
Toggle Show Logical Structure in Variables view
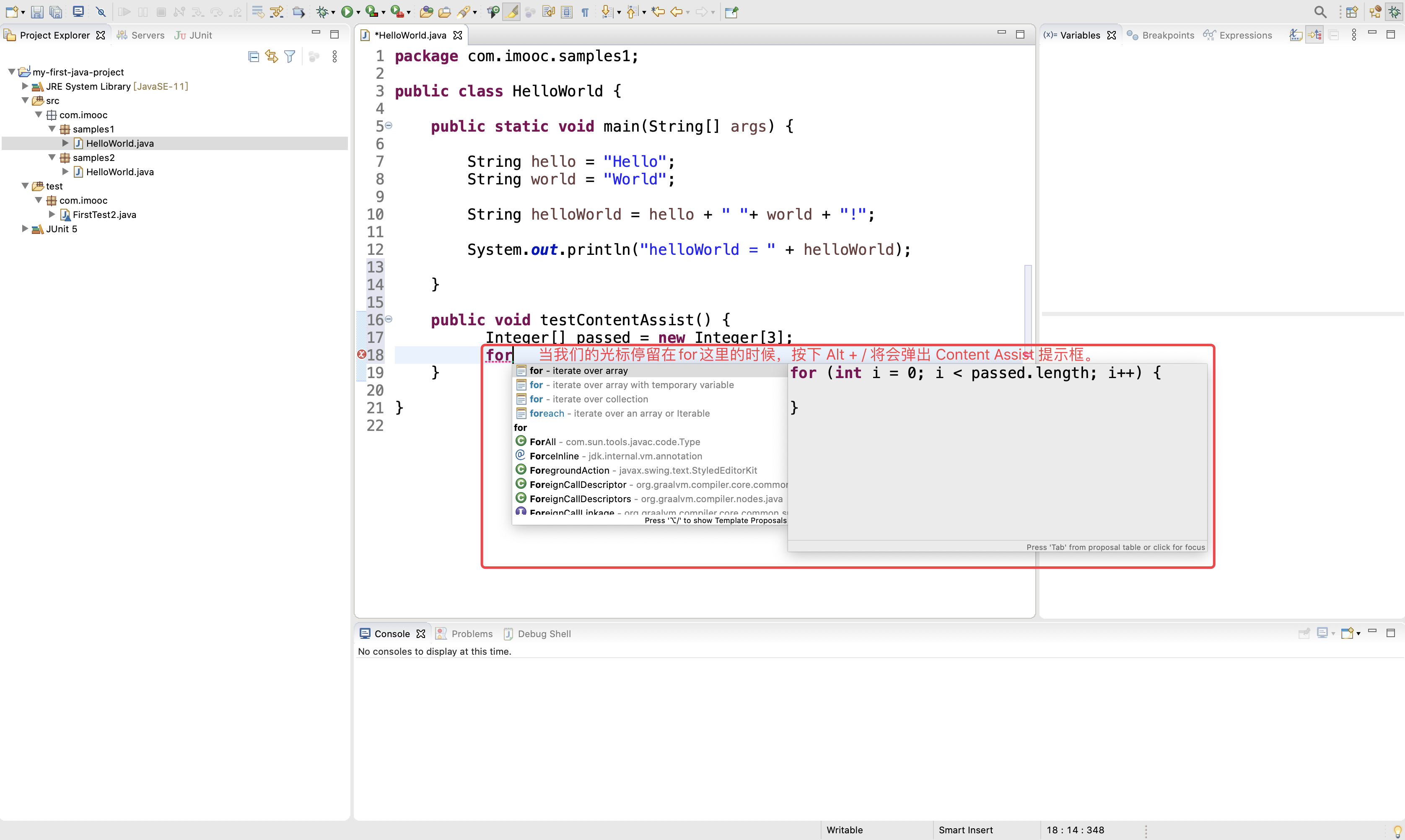pyautogui.click(x=1314, y=35)
